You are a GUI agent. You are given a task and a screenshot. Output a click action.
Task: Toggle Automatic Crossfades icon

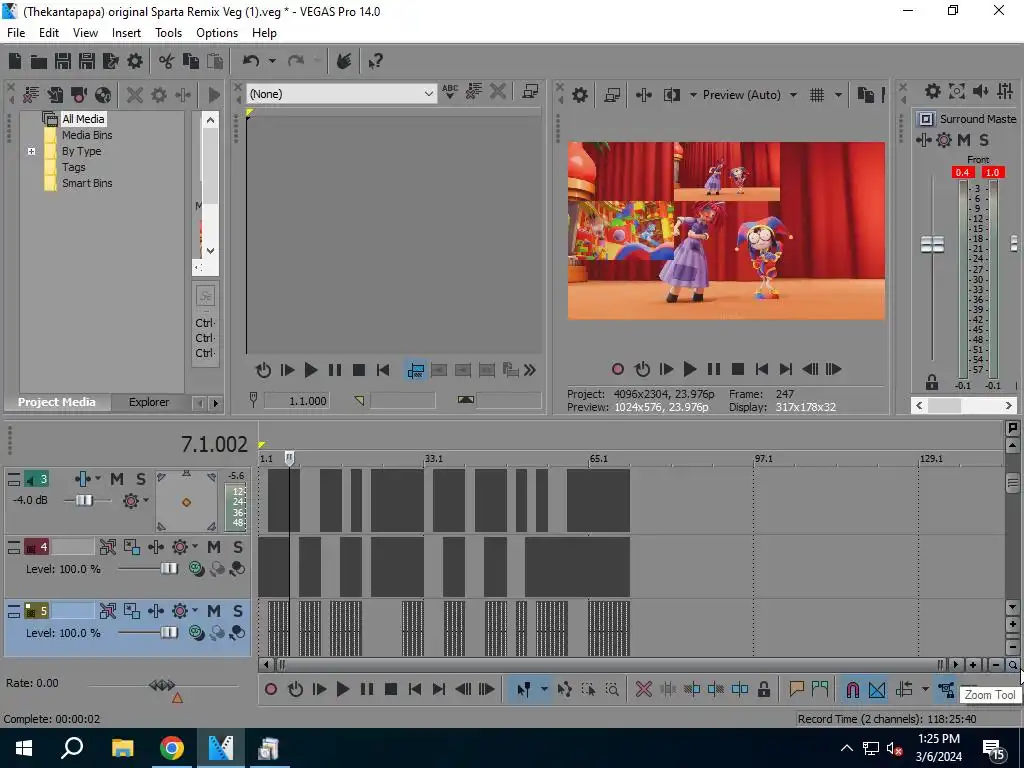(877, 689)
